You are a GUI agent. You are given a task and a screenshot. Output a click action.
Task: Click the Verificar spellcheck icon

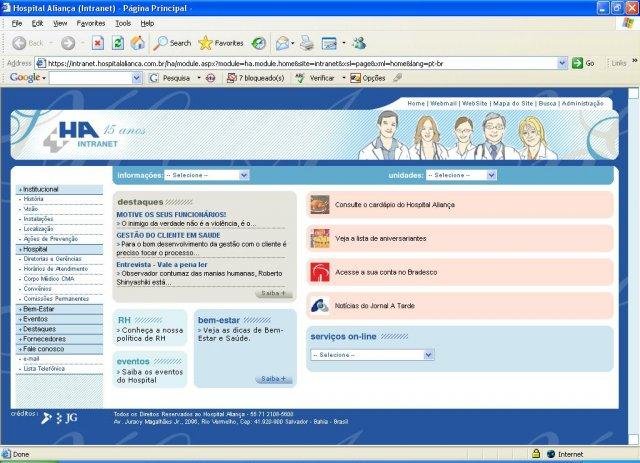click(300, 78)
